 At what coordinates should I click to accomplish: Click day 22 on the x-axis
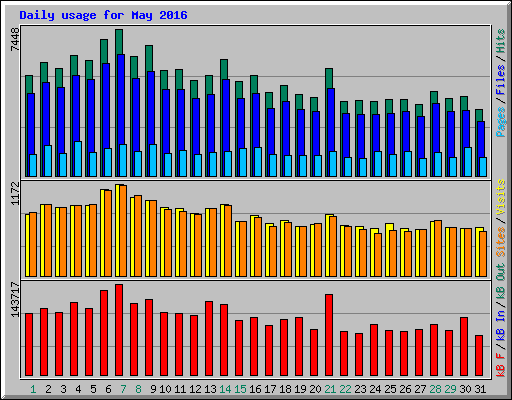coord(345,389)
